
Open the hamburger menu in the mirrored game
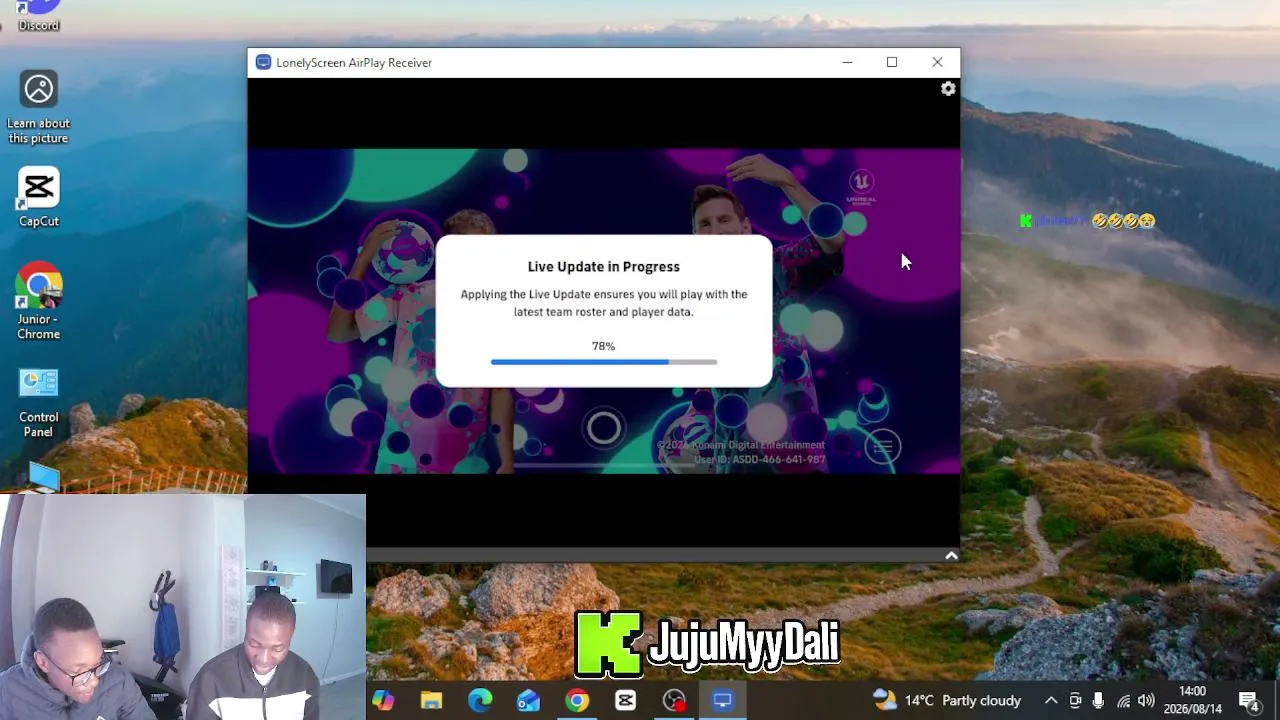(882, 447)
